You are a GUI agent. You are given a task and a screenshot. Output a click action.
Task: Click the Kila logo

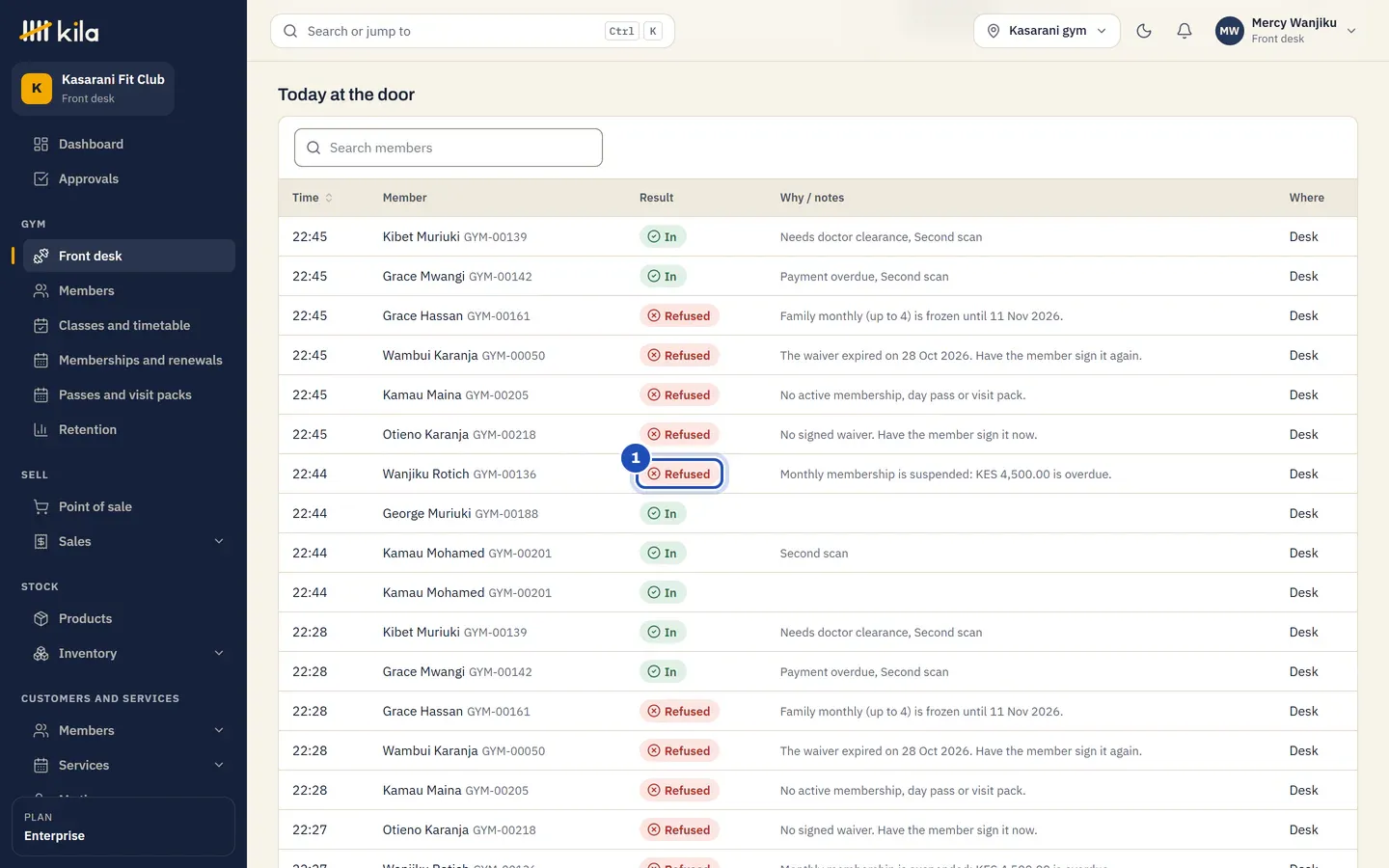[60, 31]
